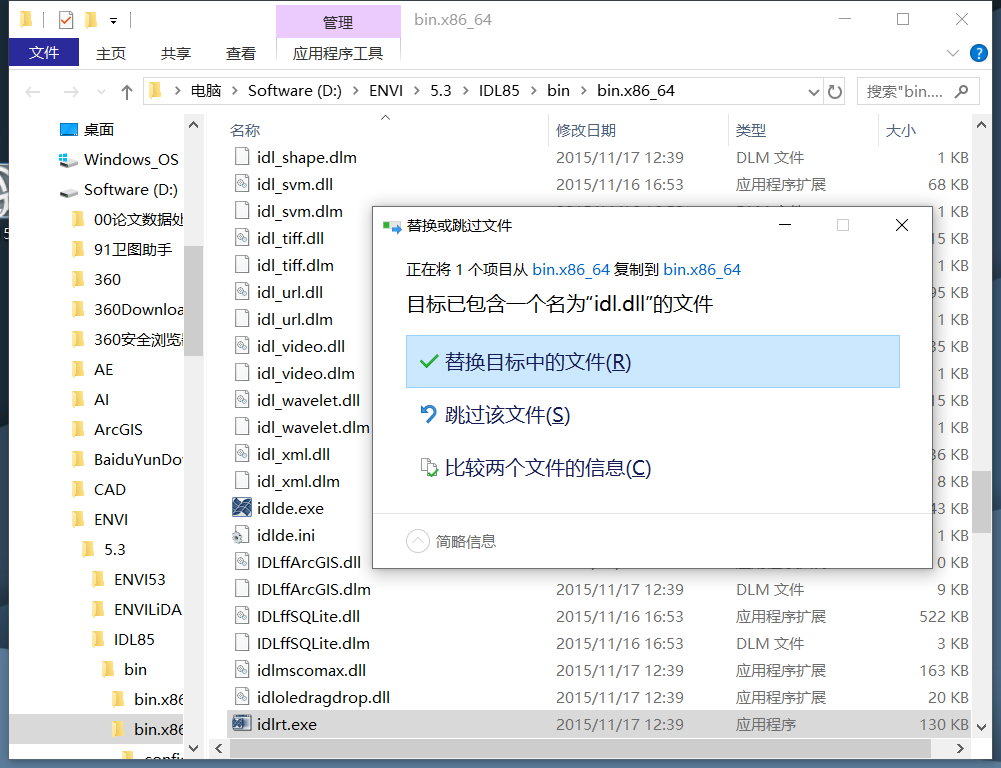Screen dimensions: 1001x768
Task: Go back using the Back navigation arrow
Action: [x=32, y=90]
